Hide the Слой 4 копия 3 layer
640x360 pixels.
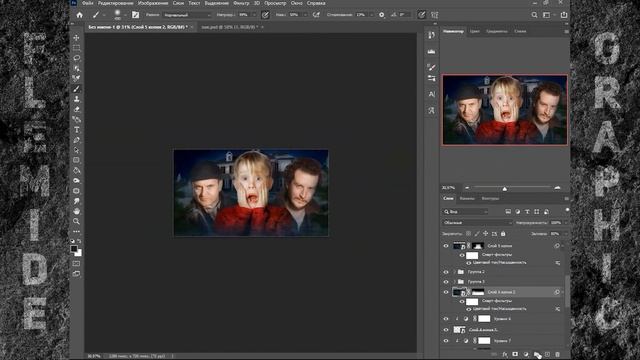446,329
